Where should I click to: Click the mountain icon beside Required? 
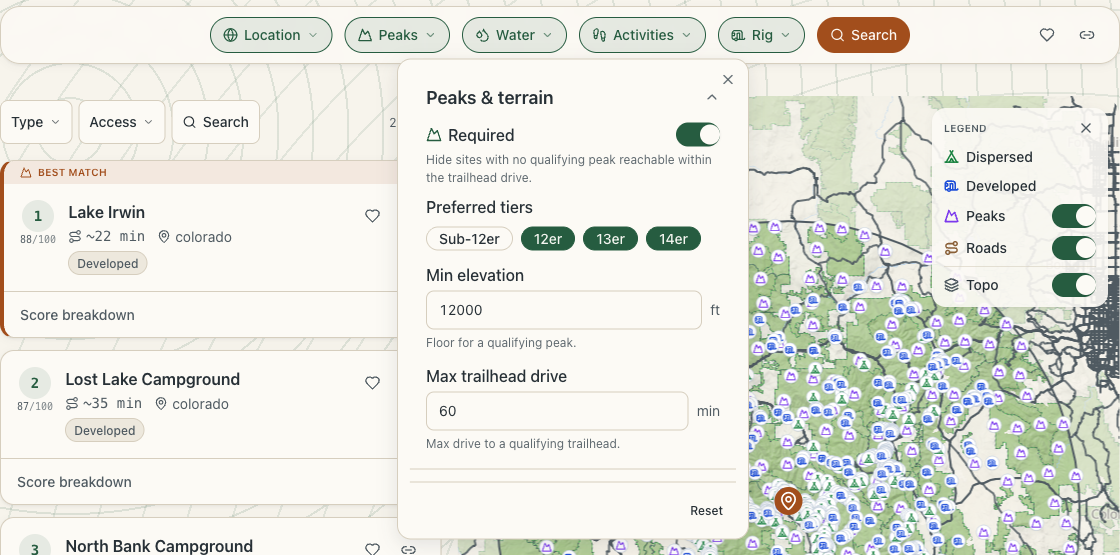tap(434, 135)
